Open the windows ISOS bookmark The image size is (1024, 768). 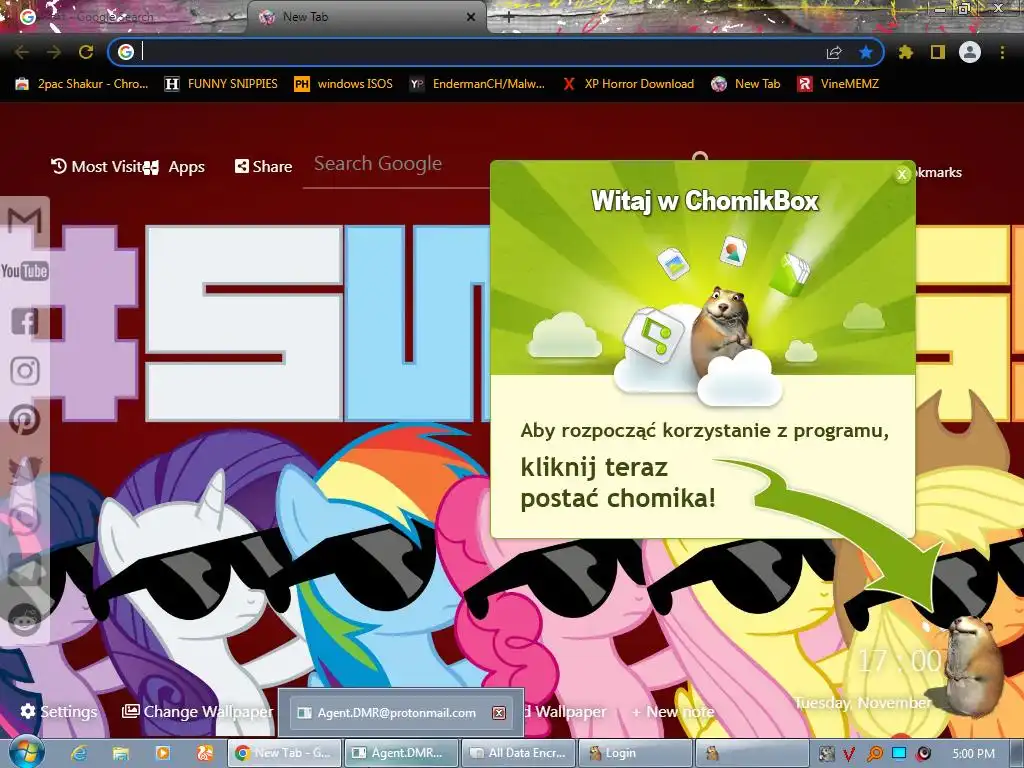(344, 84)
